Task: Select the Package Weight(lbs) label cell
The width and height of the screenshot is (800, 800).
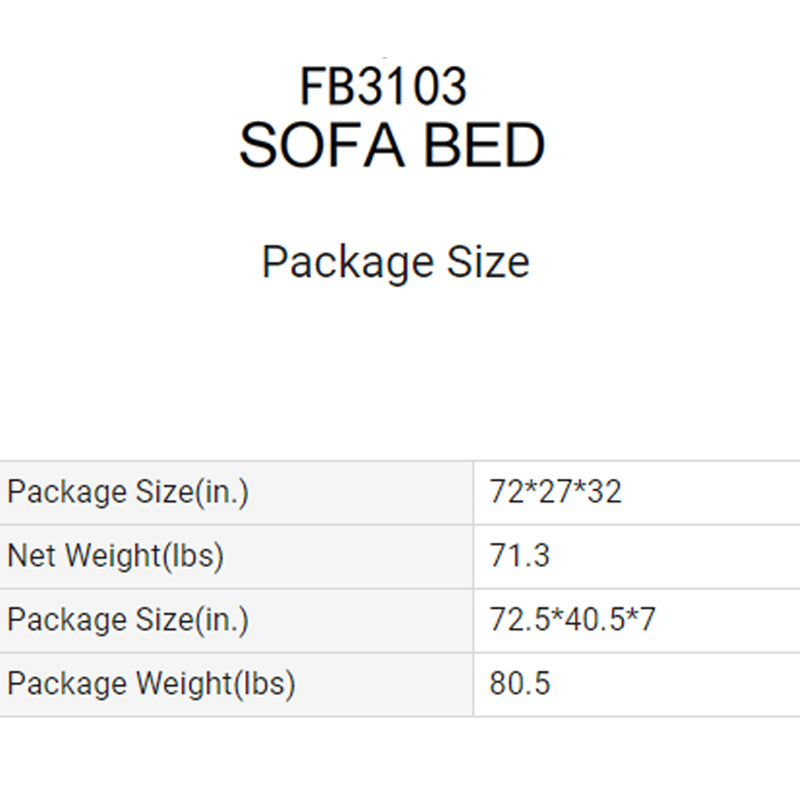Action: pyautogui.click(x=236, y=684)
